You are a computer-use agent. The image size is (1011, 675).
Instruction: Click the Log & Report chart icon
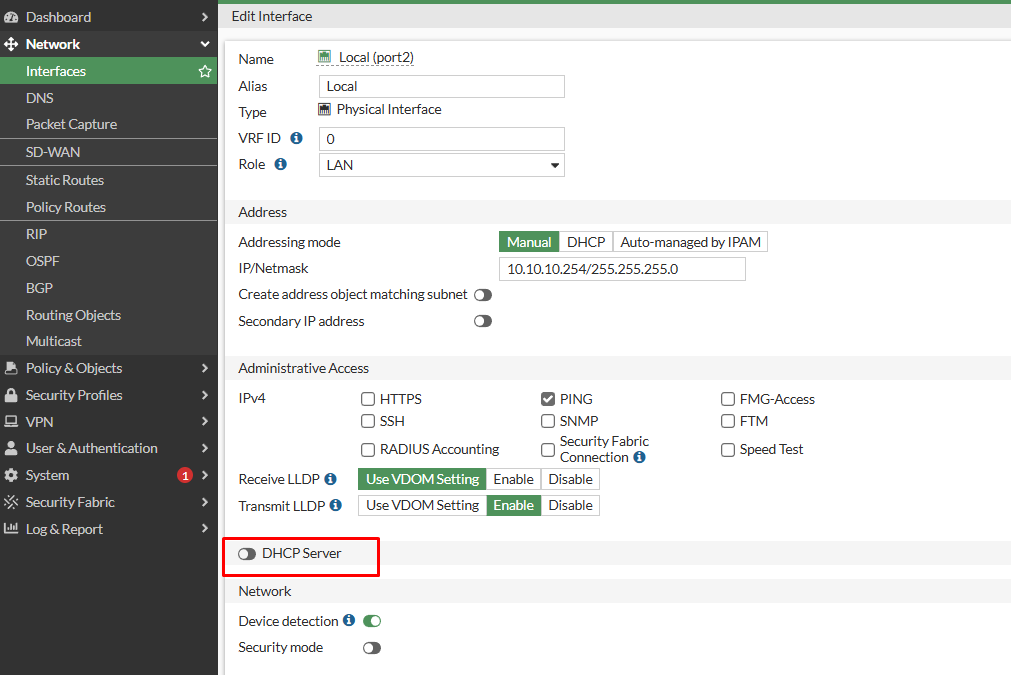(11, 529)
